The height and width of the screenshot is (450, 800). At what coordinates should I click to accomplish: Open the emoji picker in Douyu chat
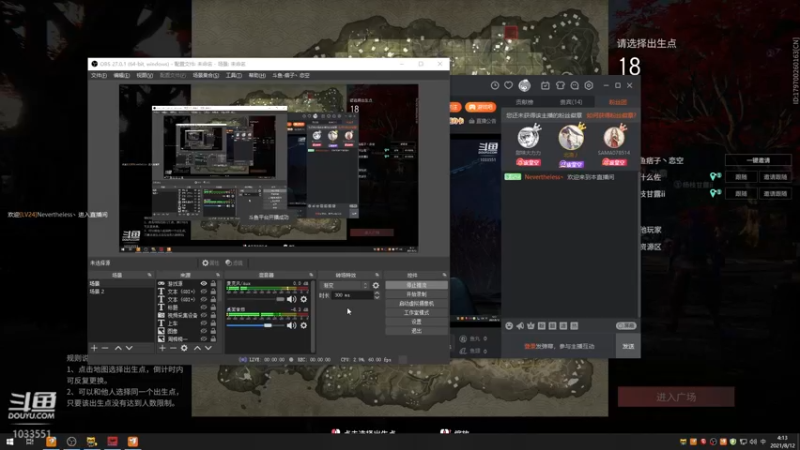pyautogui.click(x=509, y=326)
